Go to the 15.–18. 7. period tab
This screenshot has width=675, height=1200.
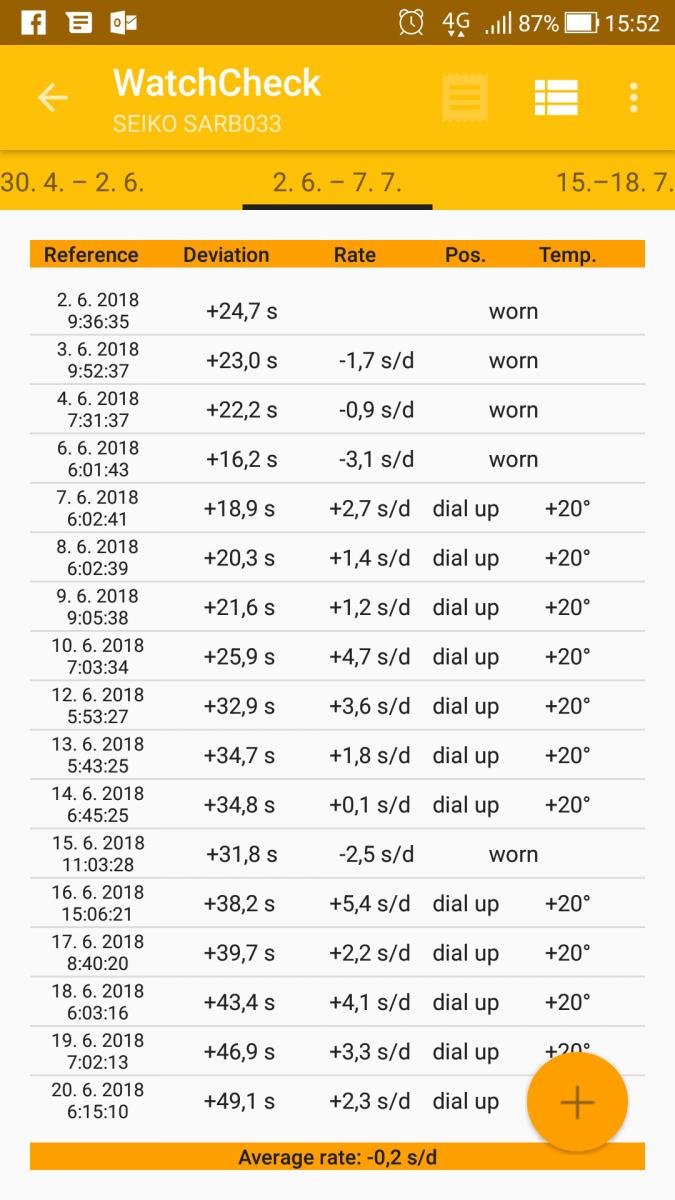[614, 183]
